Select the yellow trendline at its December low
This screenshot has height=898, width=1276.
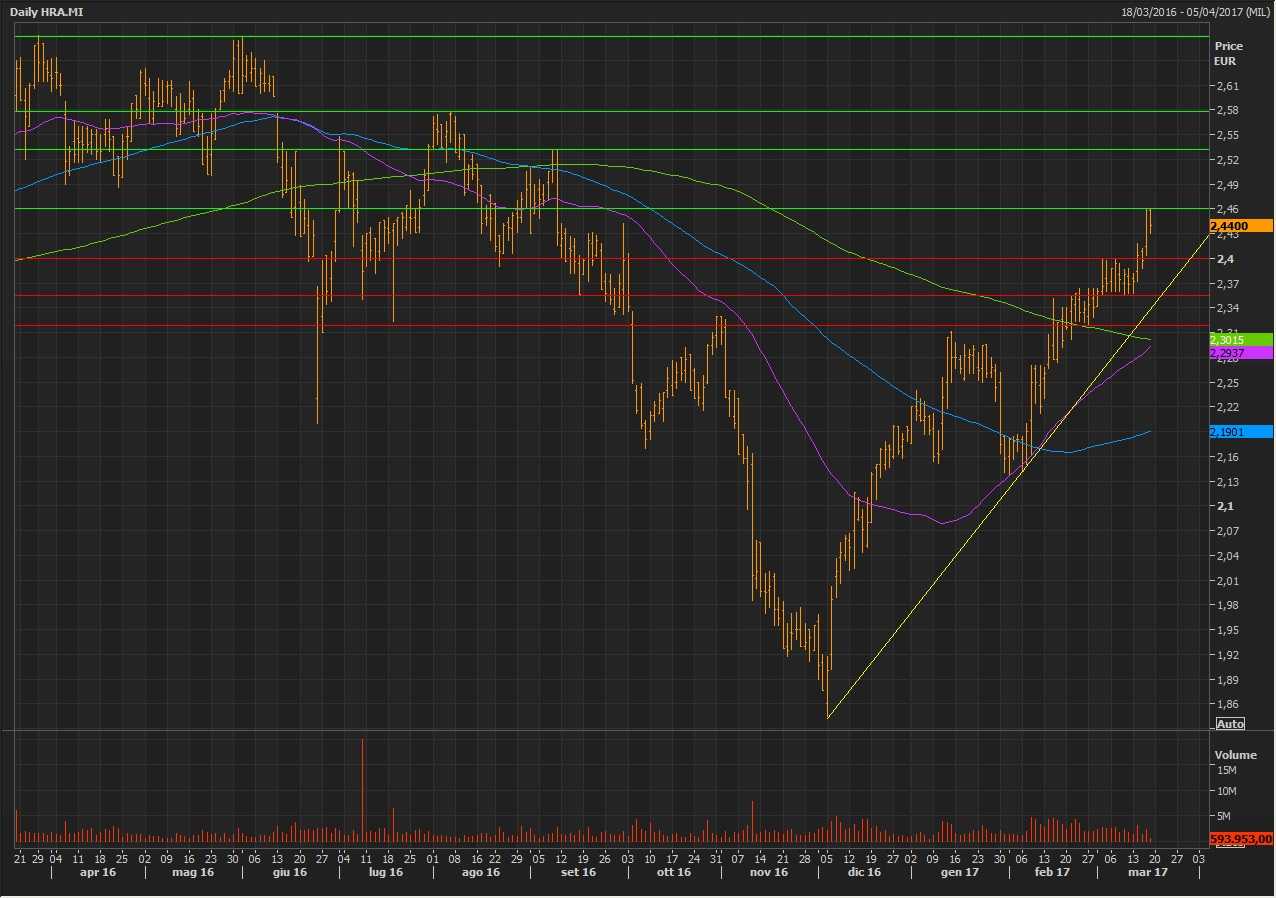click(x=829, y=717)
